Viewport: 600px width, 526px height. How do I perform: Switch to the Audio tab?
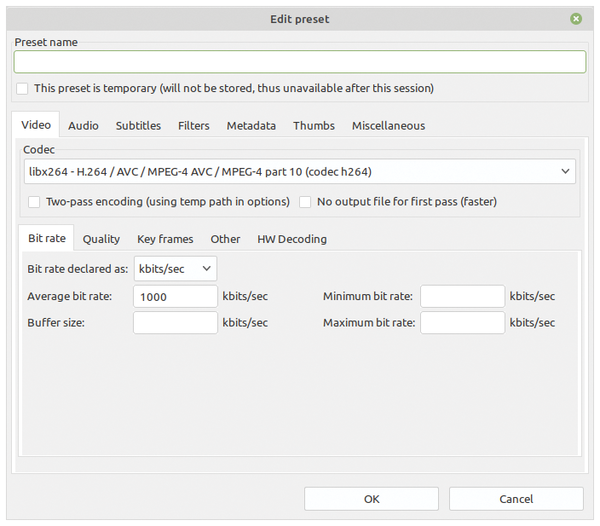point(83,125)
